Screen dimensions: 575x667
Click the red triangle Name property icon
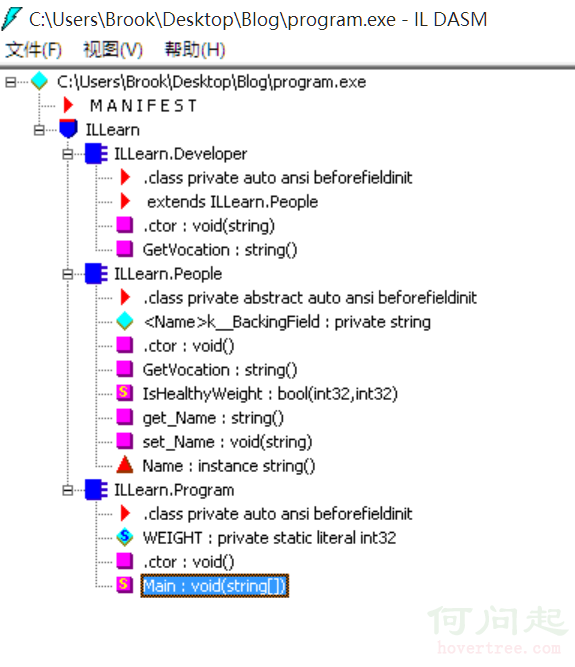pyautogui.click(x=125, y=465)
